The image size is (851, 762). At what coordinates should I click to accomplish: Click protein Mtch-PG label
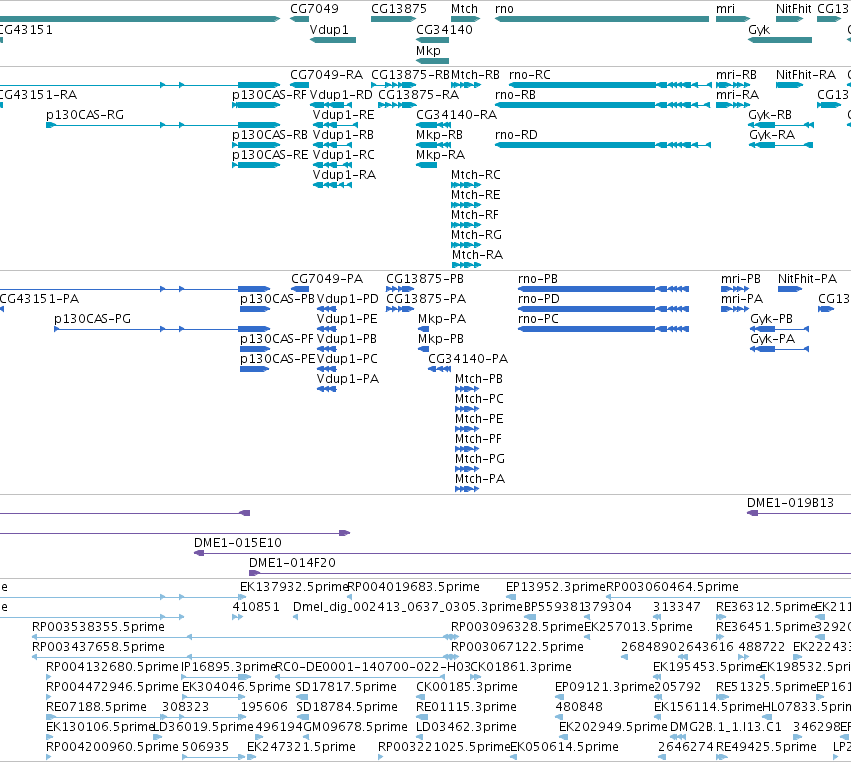pyautogui.click(x=480, y=459)
